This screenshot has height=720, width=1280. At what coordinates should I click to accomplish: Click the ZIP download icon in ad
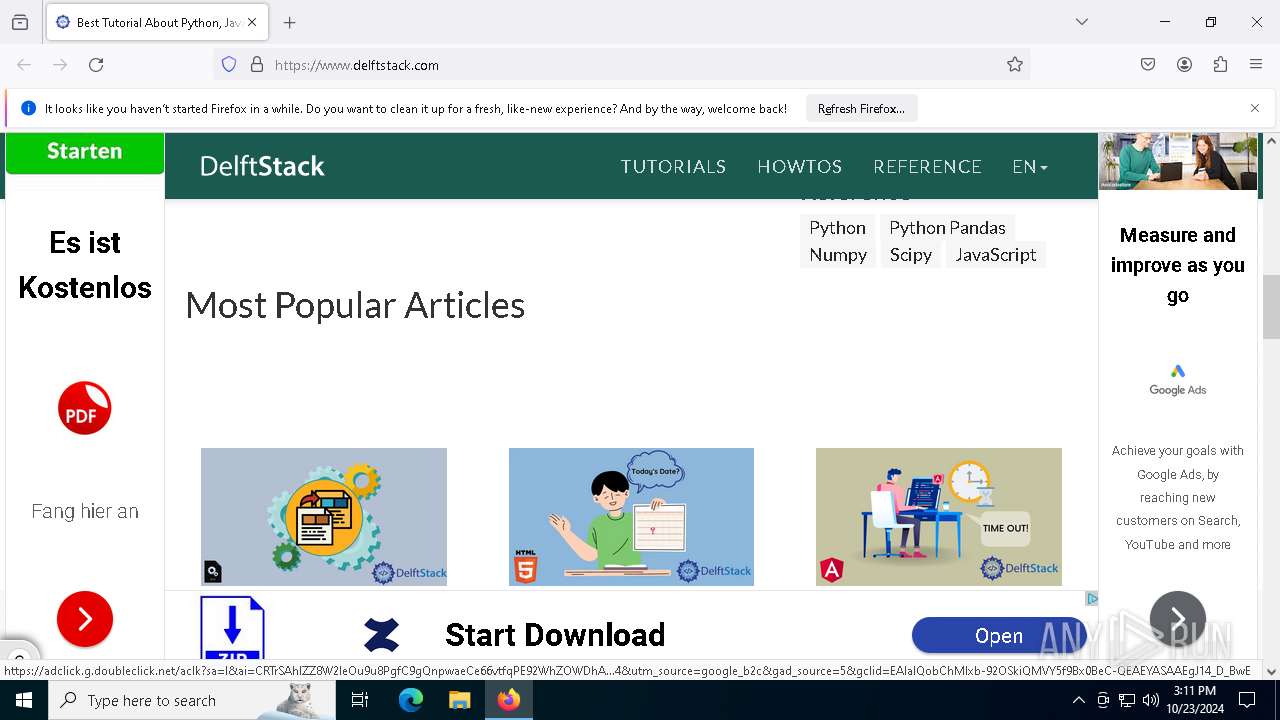(x=232, y=628)
